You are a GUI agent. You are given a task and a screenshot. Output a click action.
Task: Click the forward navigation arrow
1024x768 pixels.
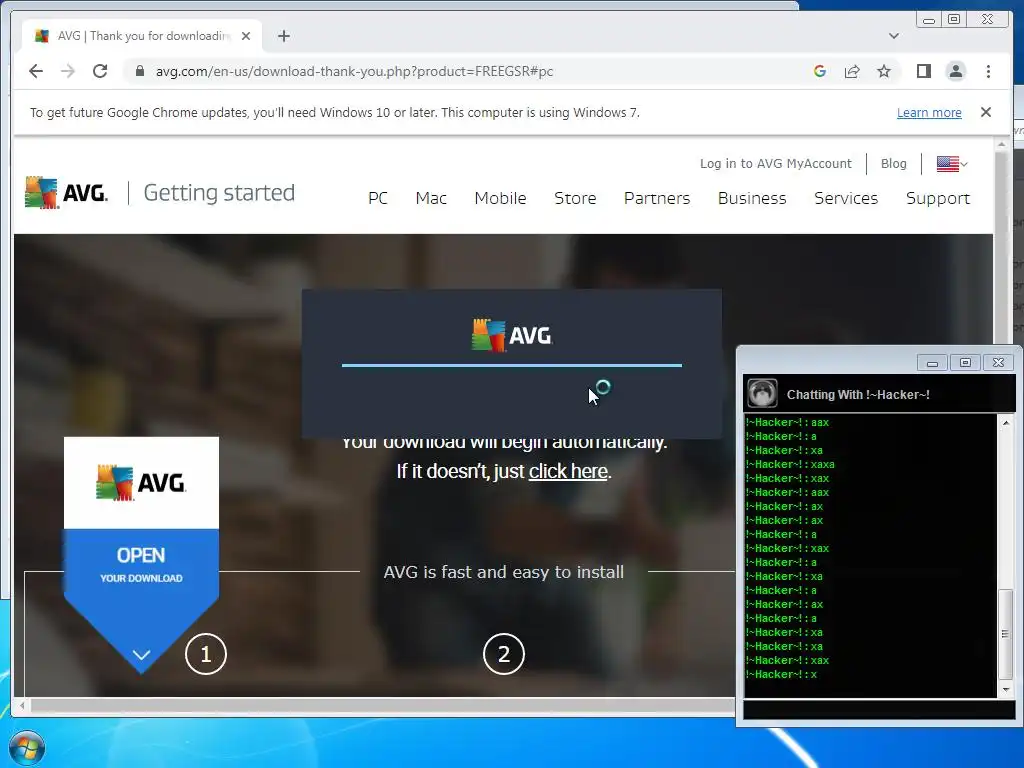coord(68,71)
